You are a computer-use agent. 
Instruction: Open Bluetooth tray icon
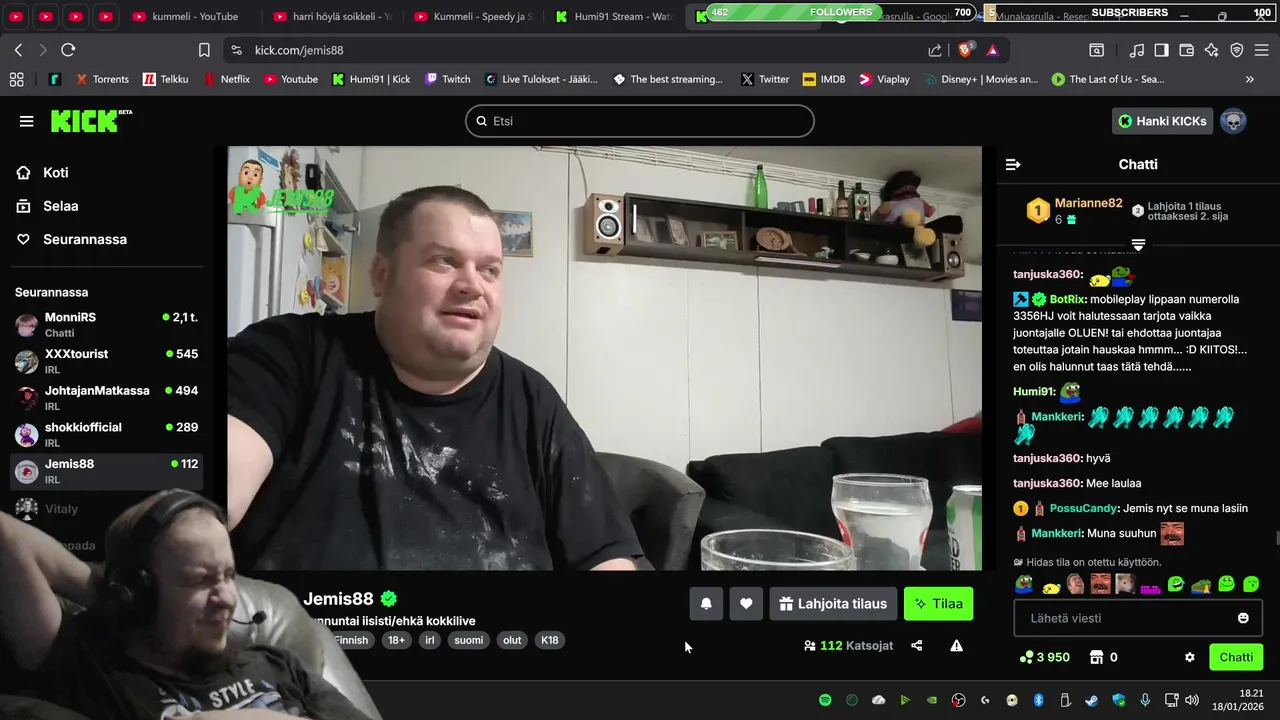click(1038, 700)
